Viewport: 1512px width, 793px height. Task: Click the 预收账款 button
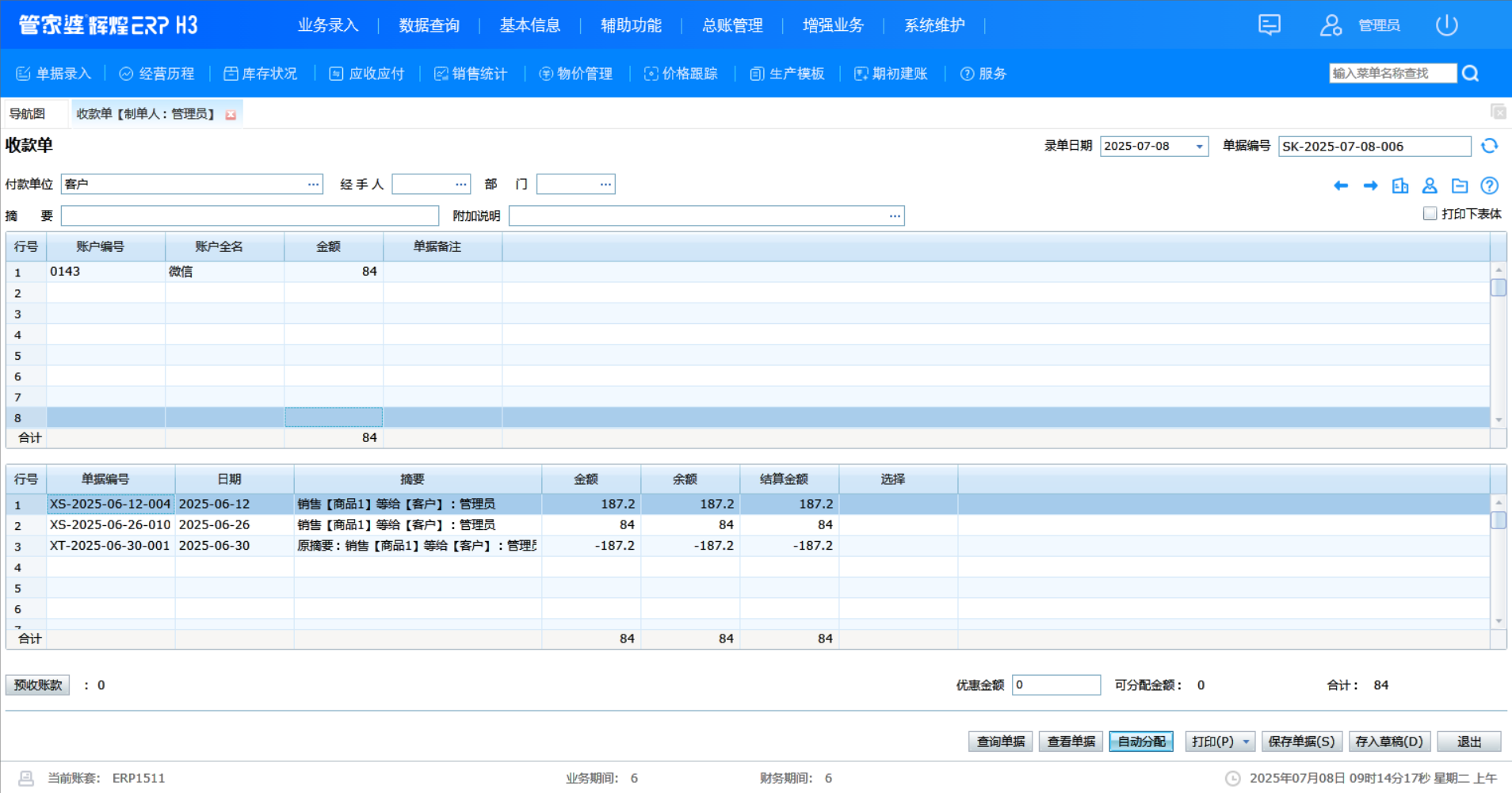pos(37,685)
